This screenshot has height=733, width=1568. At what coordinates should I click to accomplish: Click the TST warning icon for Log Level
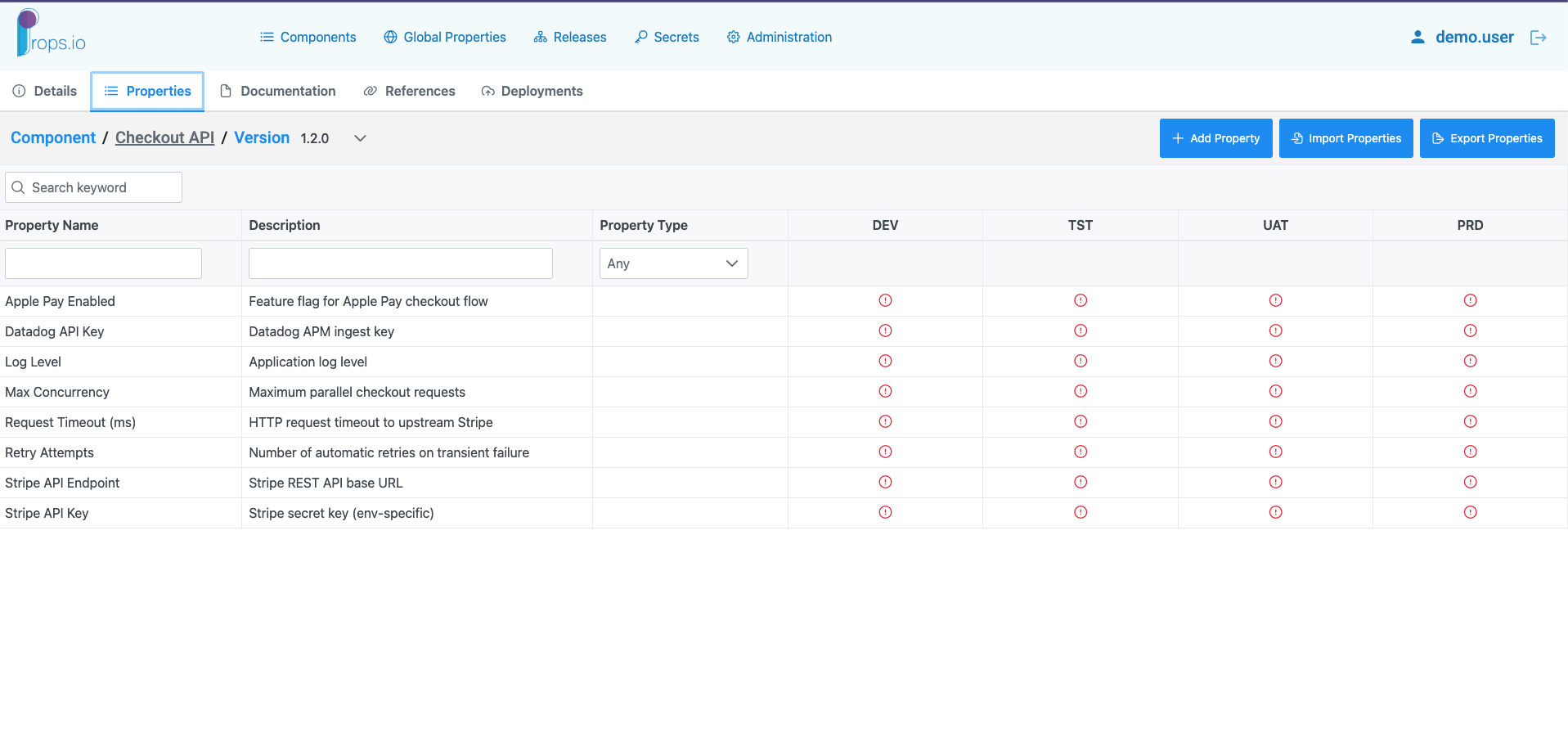[x=1081, y=361]
